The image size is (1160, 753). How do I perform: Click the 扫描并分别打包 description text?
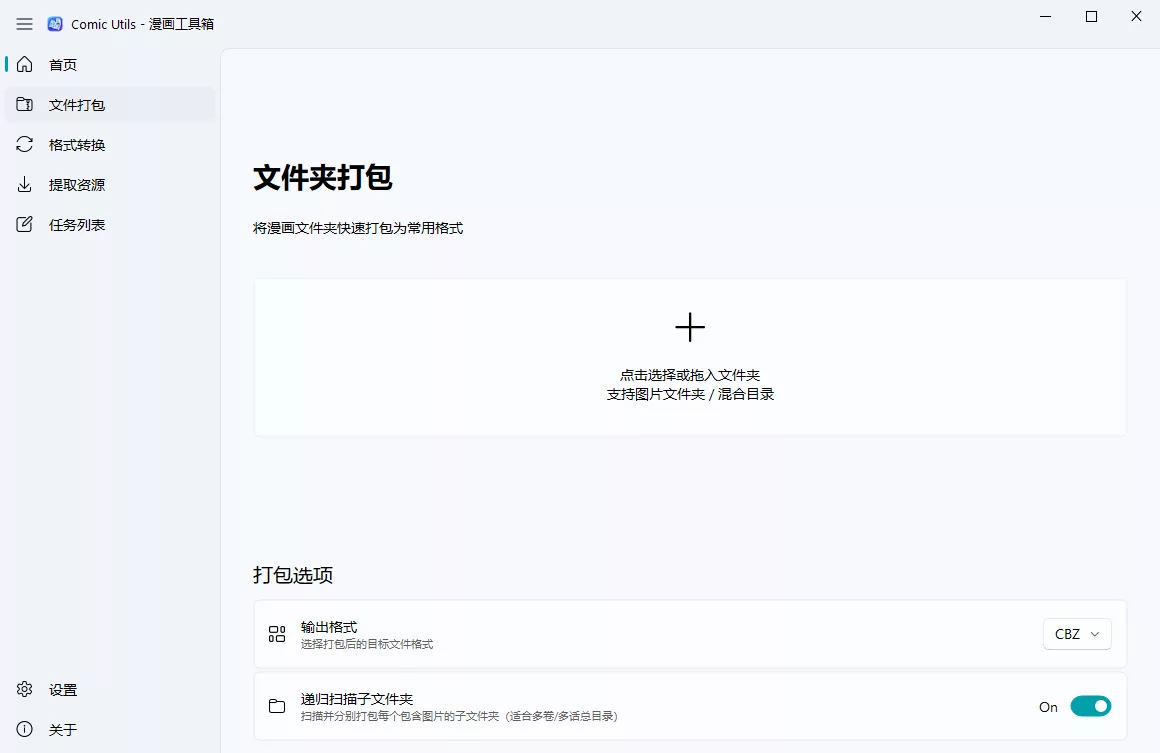click(459, 716)
